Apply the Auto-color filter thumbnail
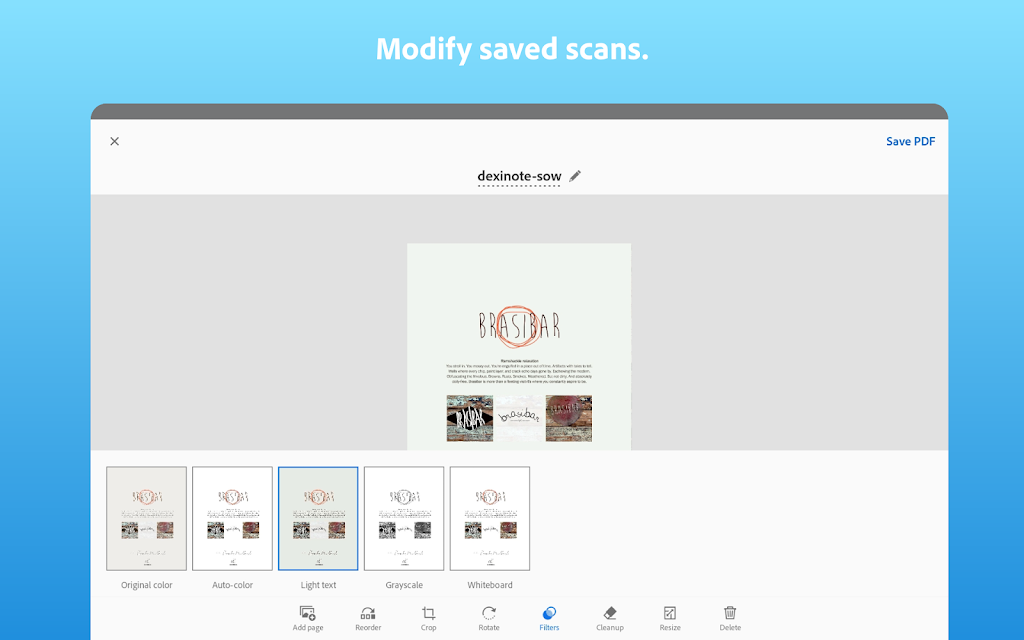Viewport: 1024px width, 640px height. tap(232, 519)
